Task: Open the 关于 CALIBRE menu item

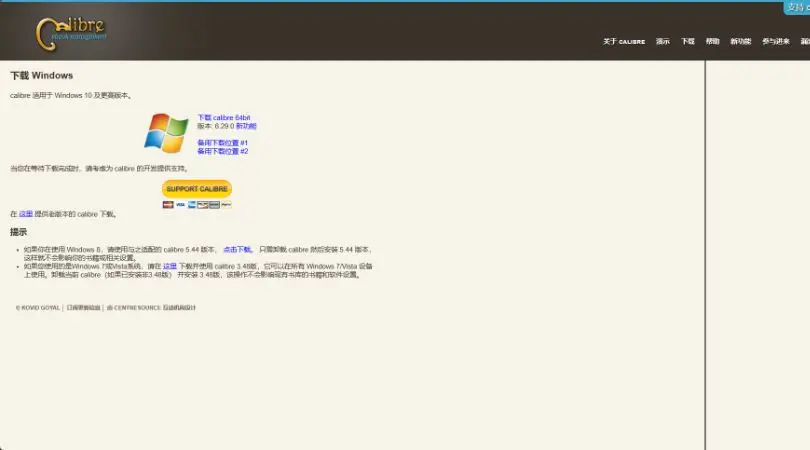Action: [x=624, y=41]
